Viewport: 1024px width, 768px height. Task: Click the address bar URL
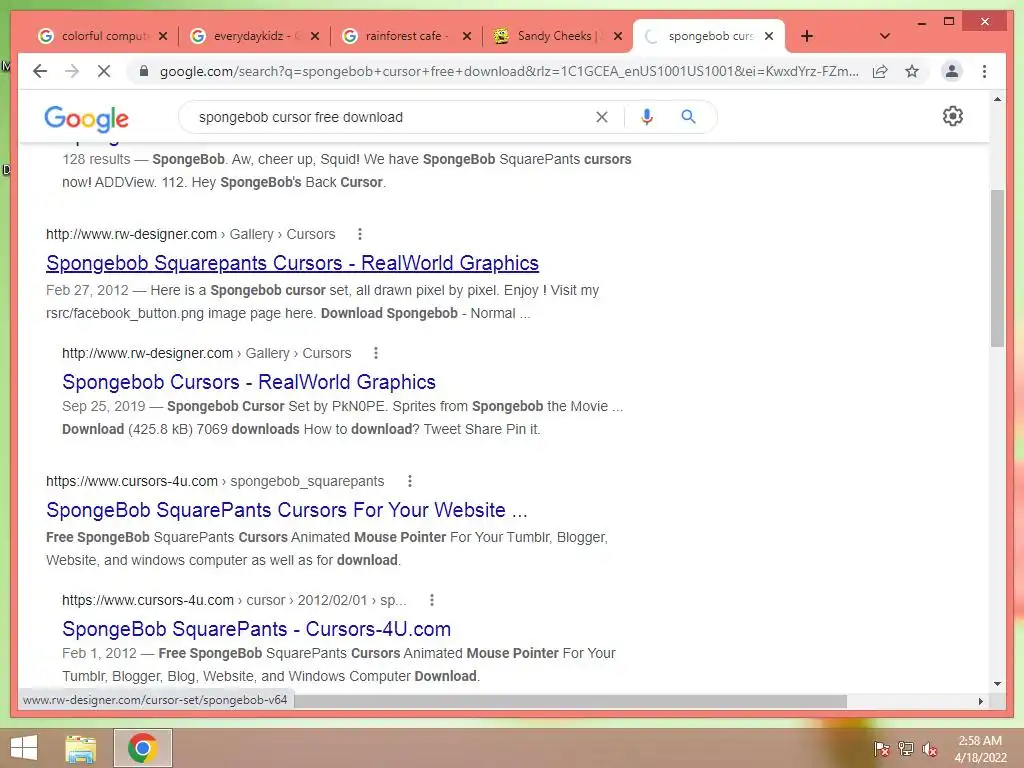point(509,71)
